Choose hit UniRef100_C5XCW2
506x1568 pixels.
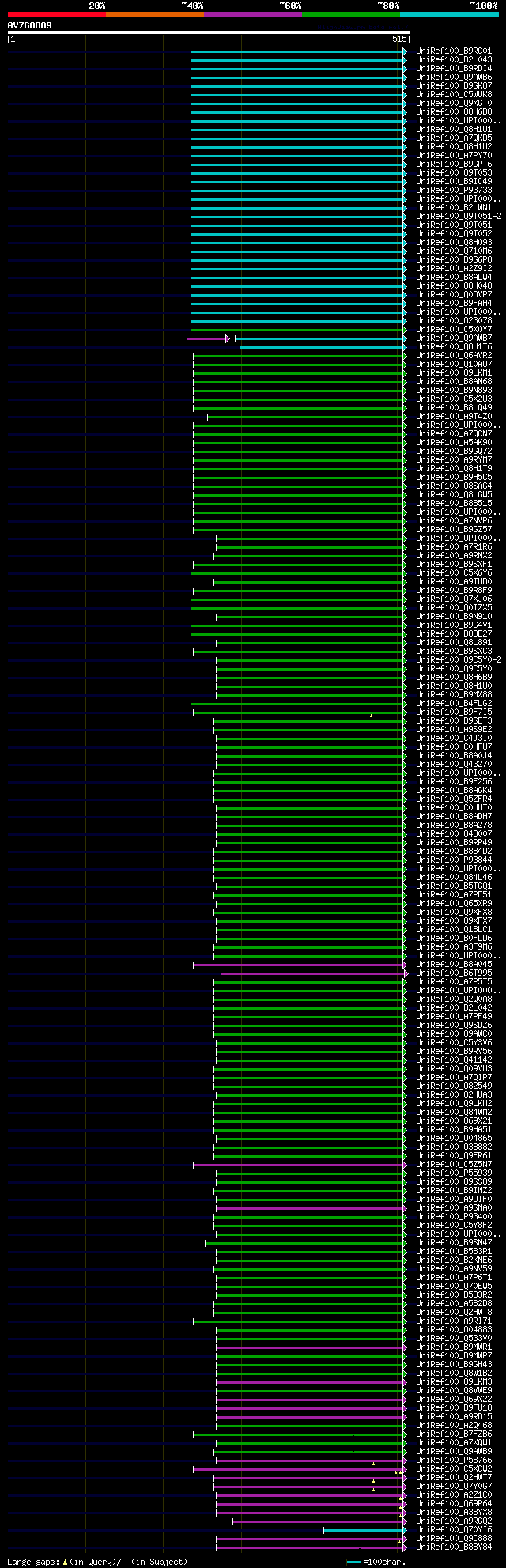[x=454, y=1469]
